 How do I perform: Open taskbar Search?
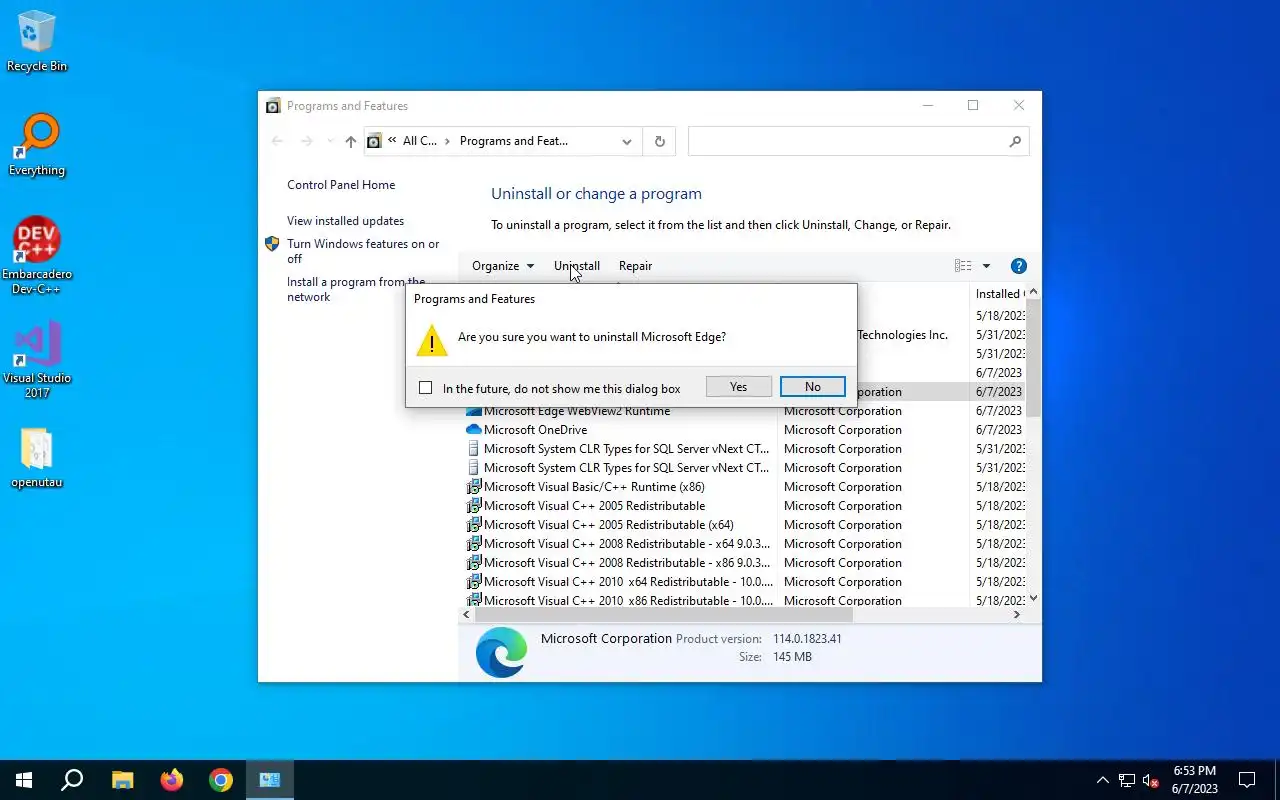click(x=72, y=780)
